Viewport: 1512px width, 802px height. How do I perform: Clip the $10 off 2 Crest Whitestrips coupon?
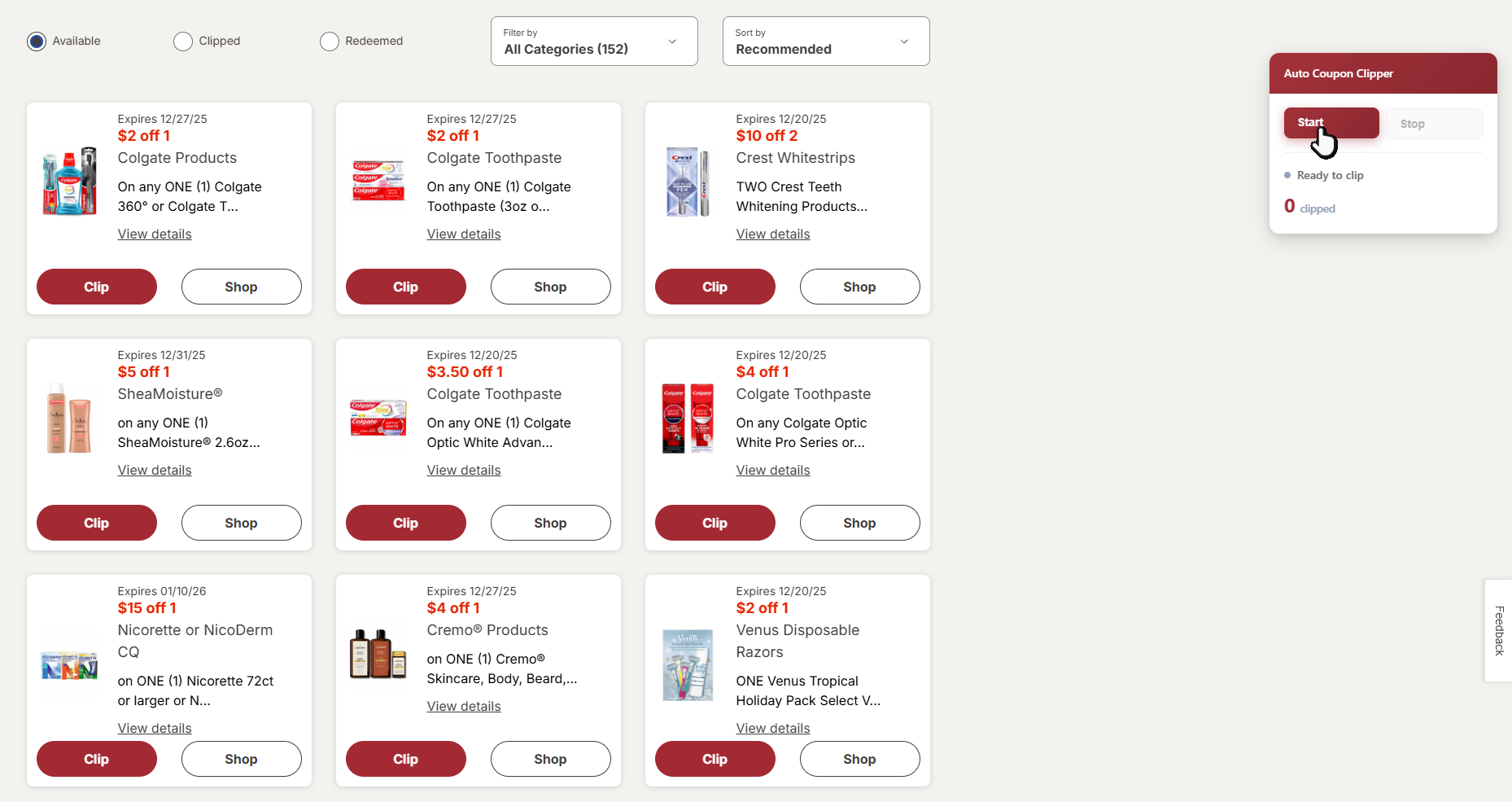(714, 287)
